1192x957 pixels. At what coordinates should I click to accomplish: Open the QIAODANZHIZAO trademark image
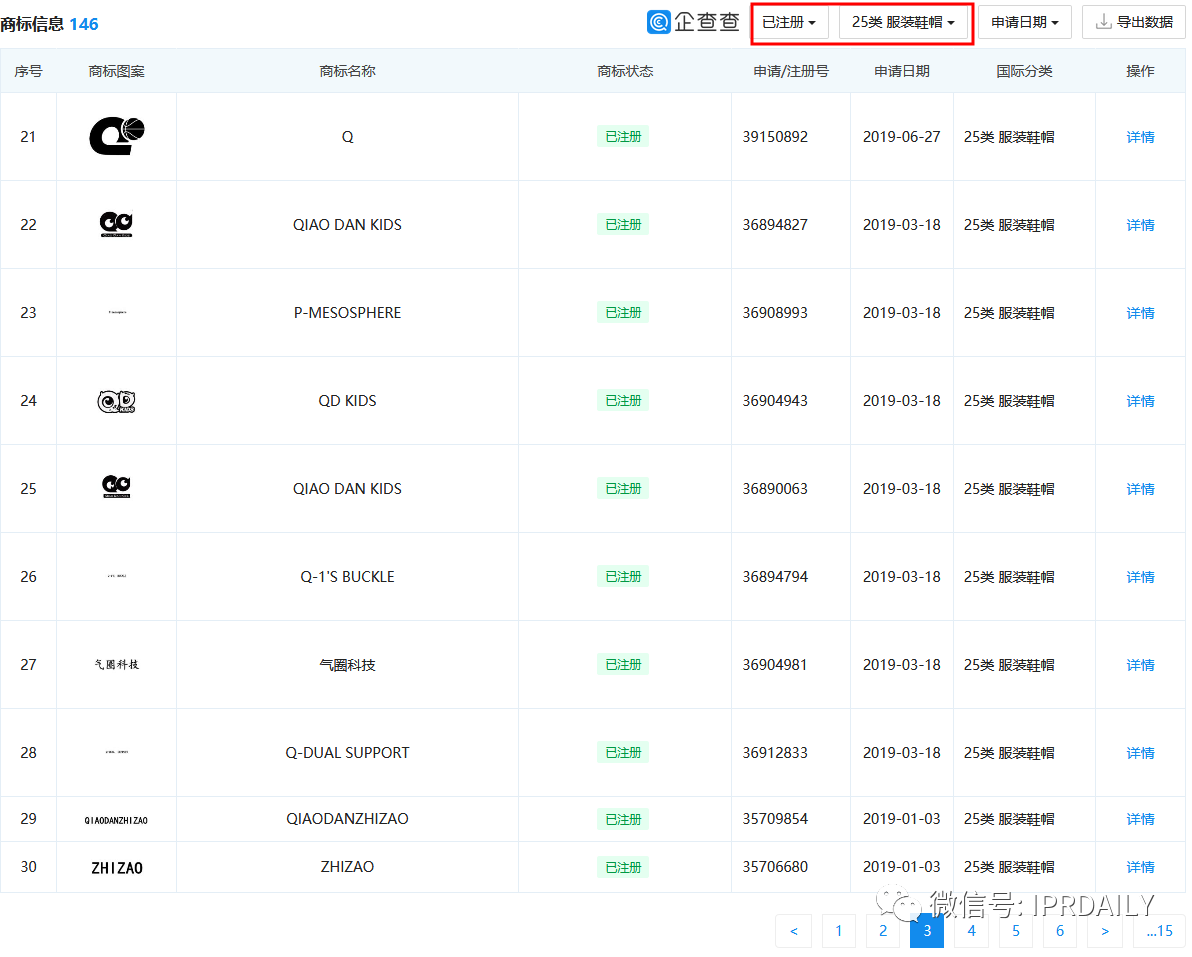click(116, 820)
